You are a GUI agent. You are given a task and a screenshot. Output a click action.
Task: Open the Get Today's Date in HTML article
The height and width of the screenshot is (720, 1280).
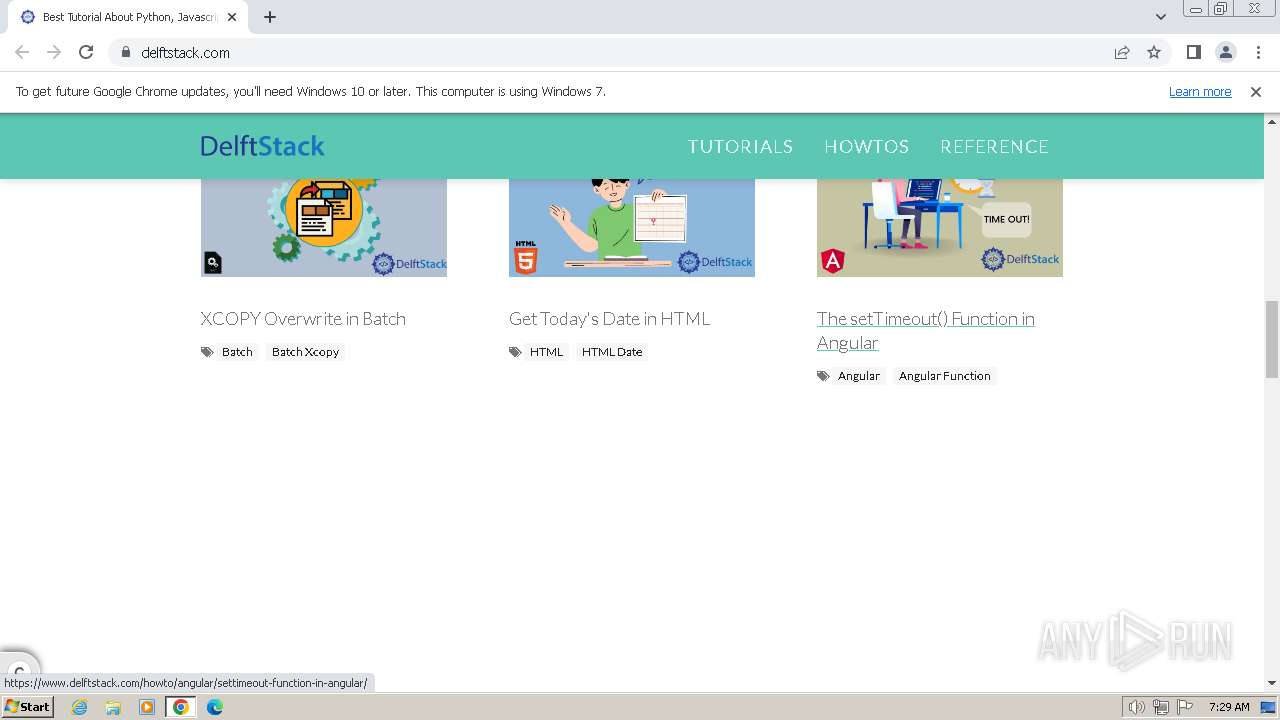click(x=609, y=318)
